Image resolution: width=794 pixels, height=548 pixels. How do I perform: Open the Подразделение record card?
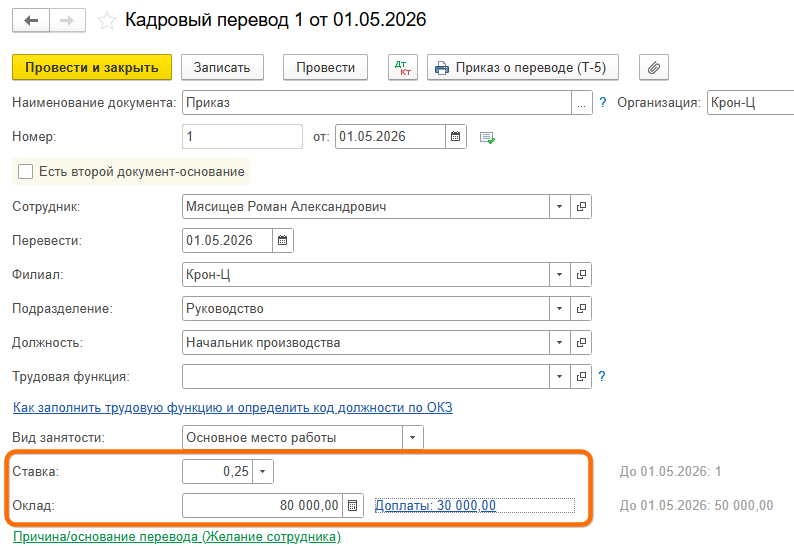pyautogui.click(x=581, y=308)
